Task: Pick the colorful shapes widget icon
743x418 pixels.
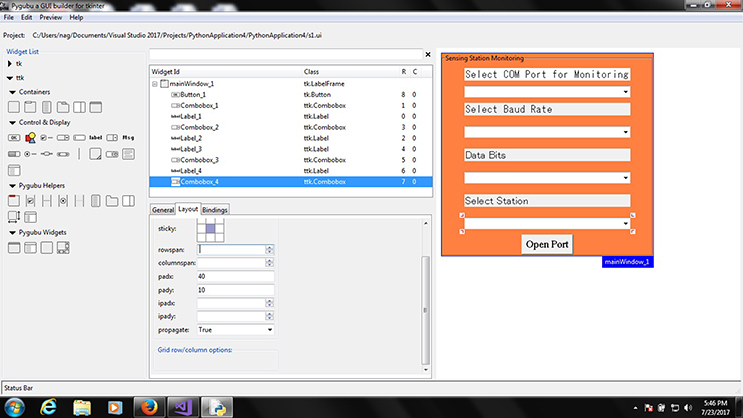Action: click(30, 137)
